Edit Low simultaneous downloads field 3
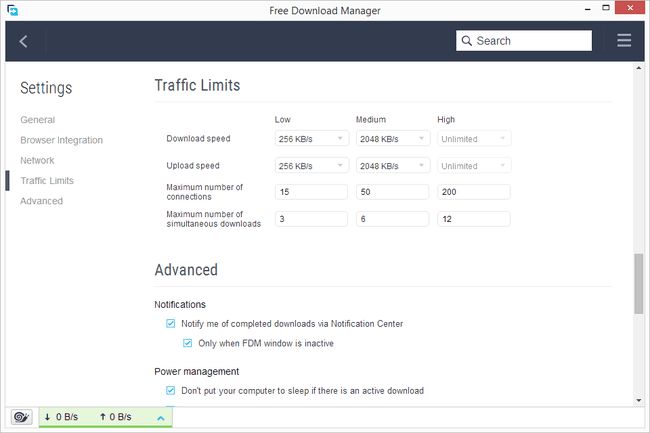Screen dimensions: 650x433 click(x=311, y=219)
